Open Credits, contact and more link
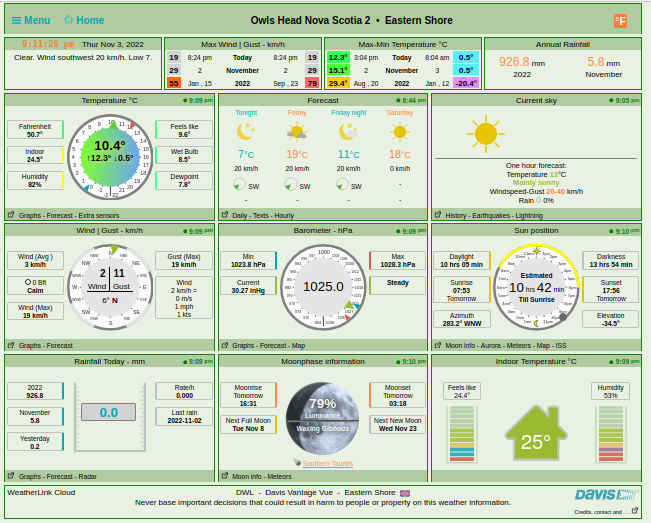The image size is (651, 523). (x=606, y=511)
